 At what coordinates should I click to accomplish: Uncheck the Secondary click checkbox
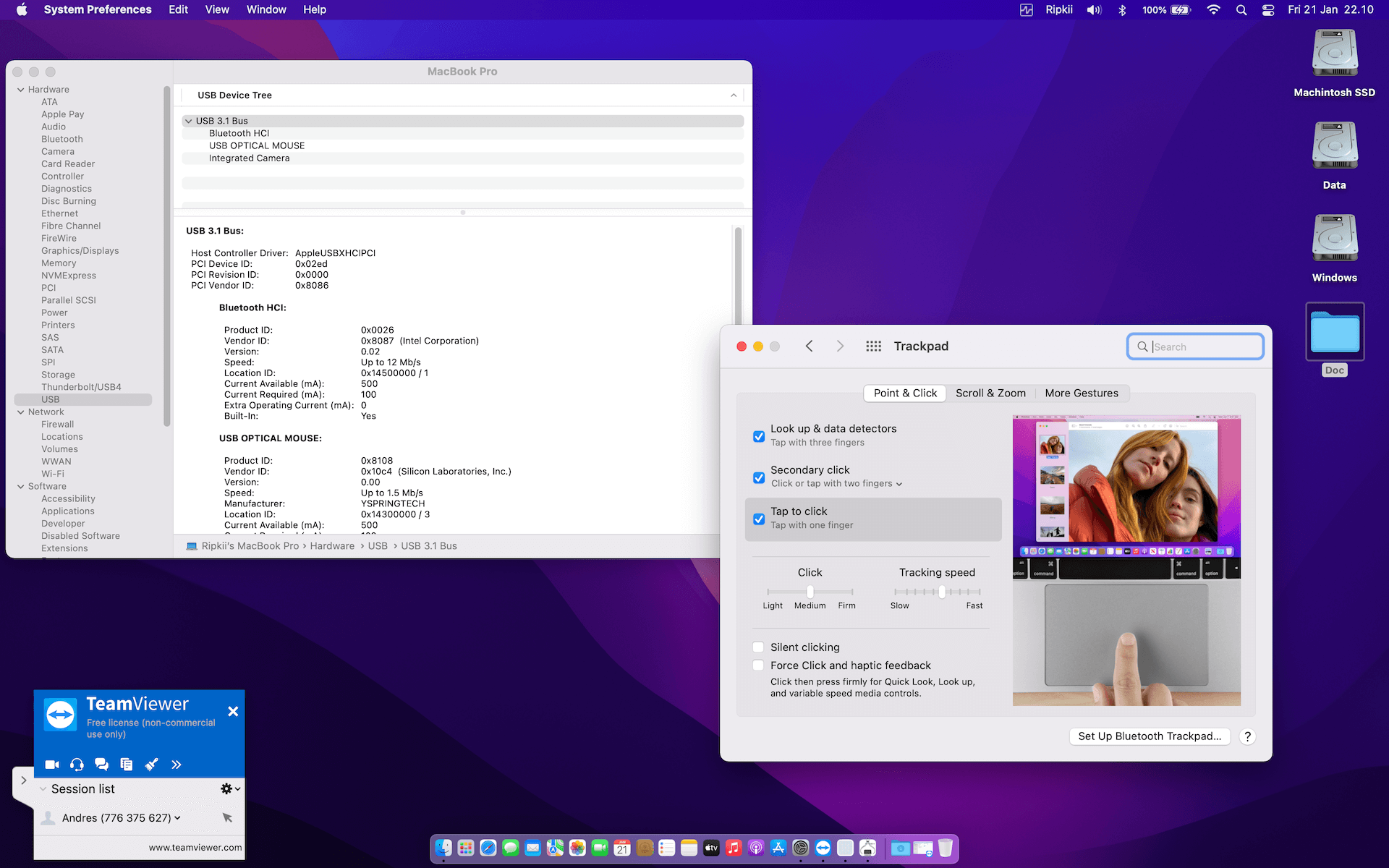point(759,477)
